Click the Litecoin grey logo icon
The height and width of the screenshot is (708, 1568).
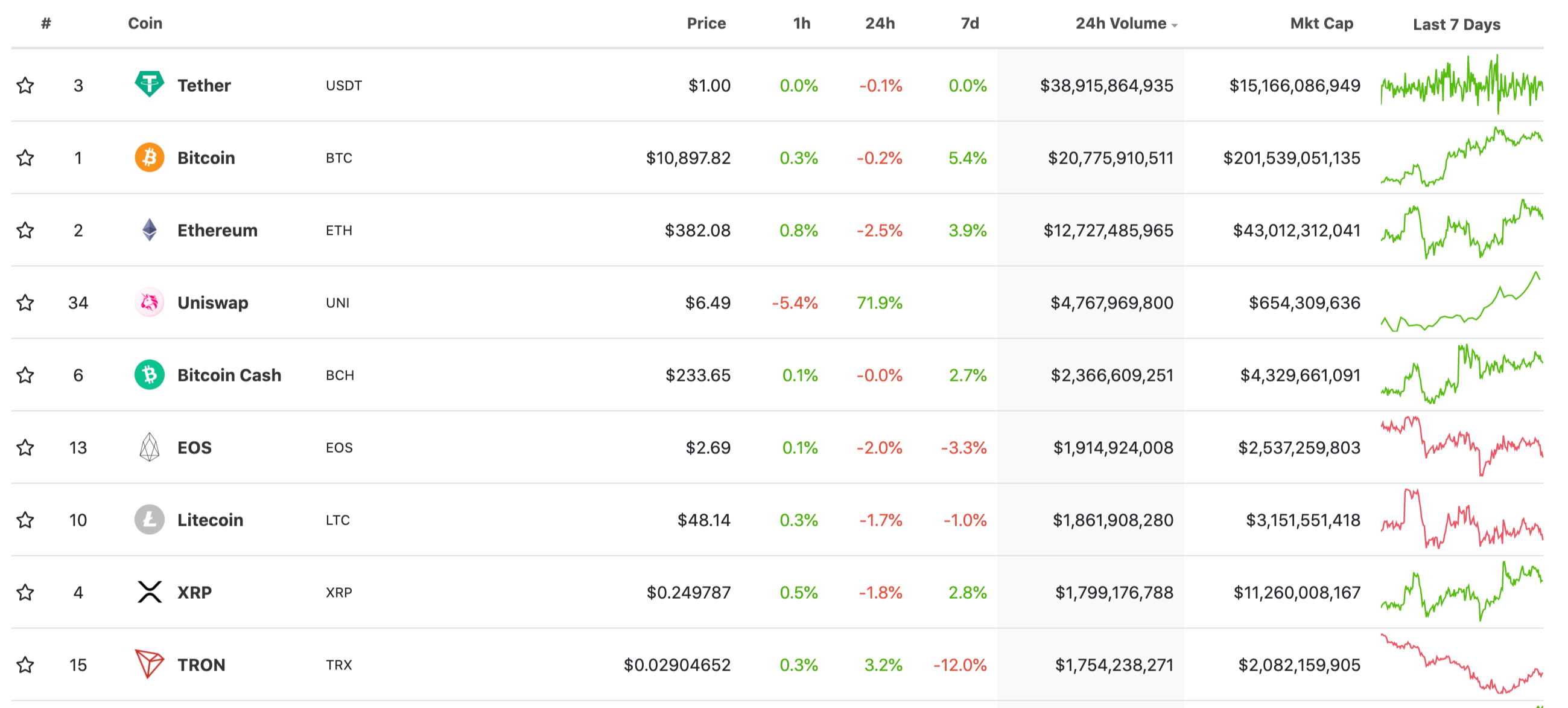(x=149, y=520)
